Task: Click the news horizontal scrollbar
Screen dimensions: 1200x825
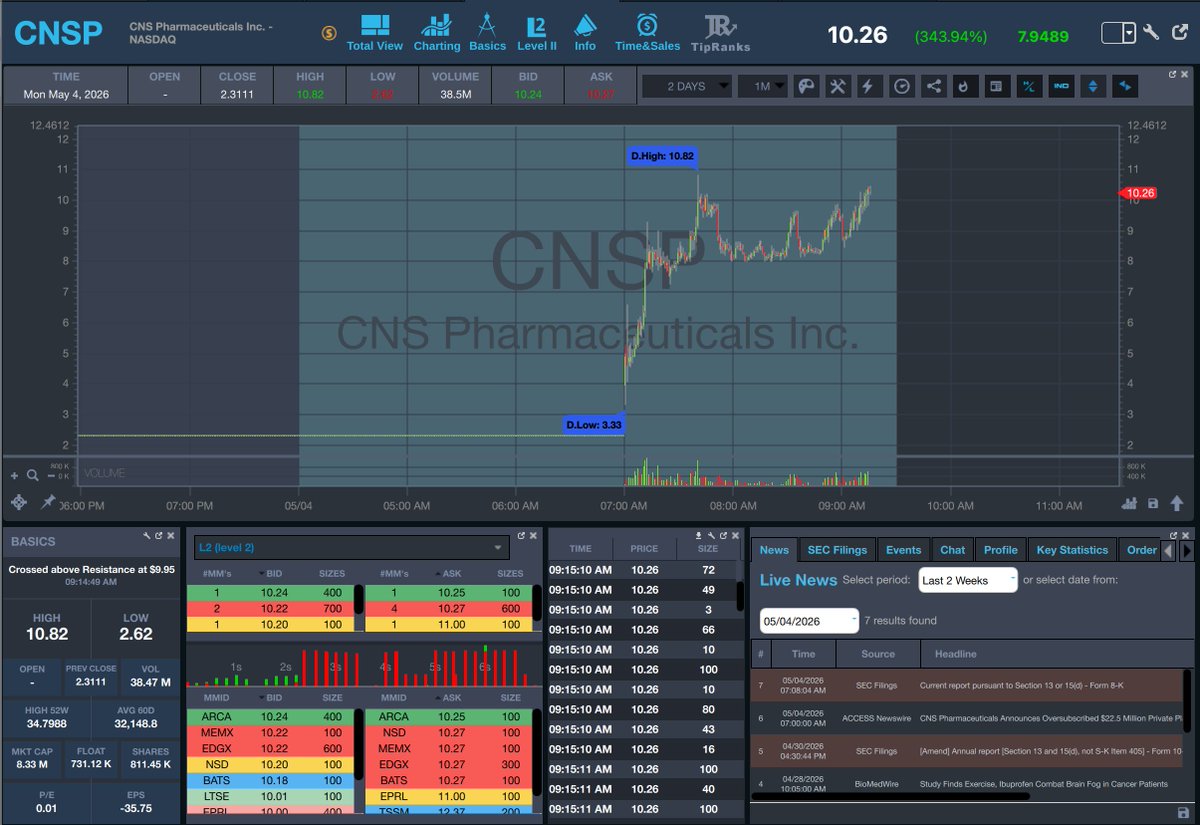Action: click(890, 797)
